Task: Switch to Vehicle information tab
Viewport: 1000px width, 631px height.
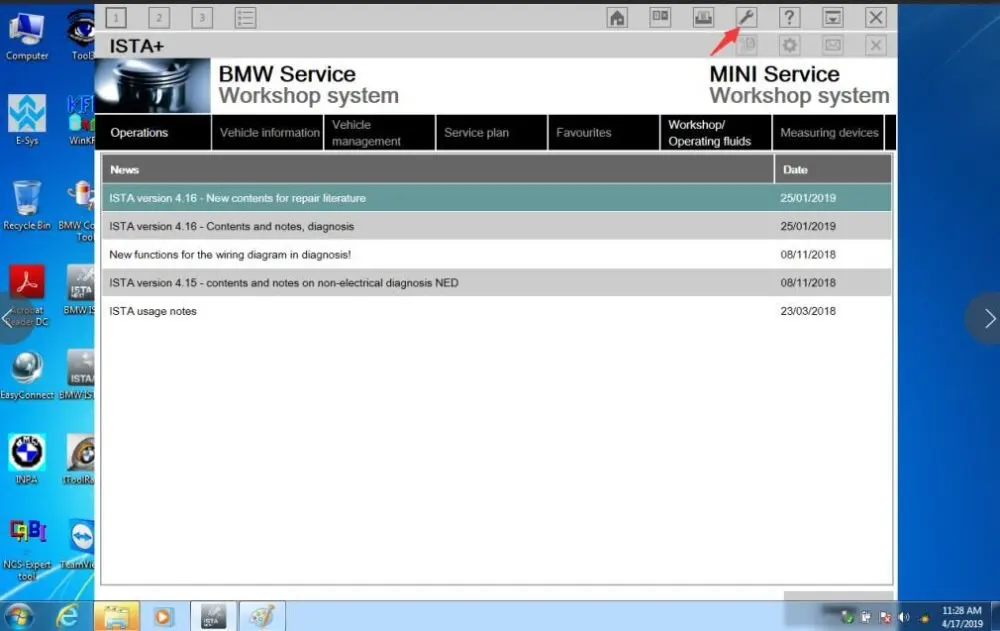Action: [x=268, y=133]
